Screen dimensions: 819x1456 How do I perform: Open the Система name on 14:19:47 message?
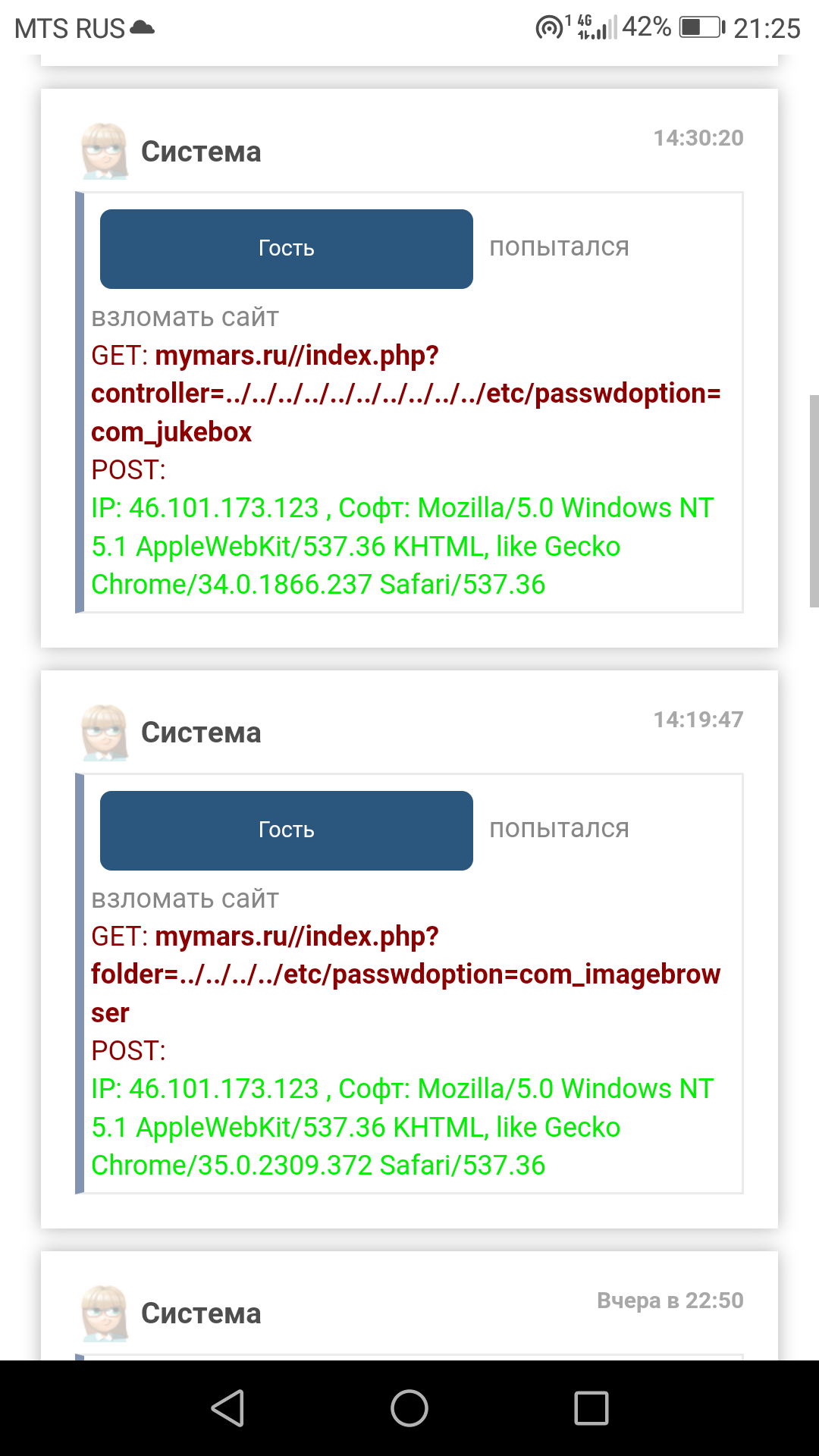point(201,733)
